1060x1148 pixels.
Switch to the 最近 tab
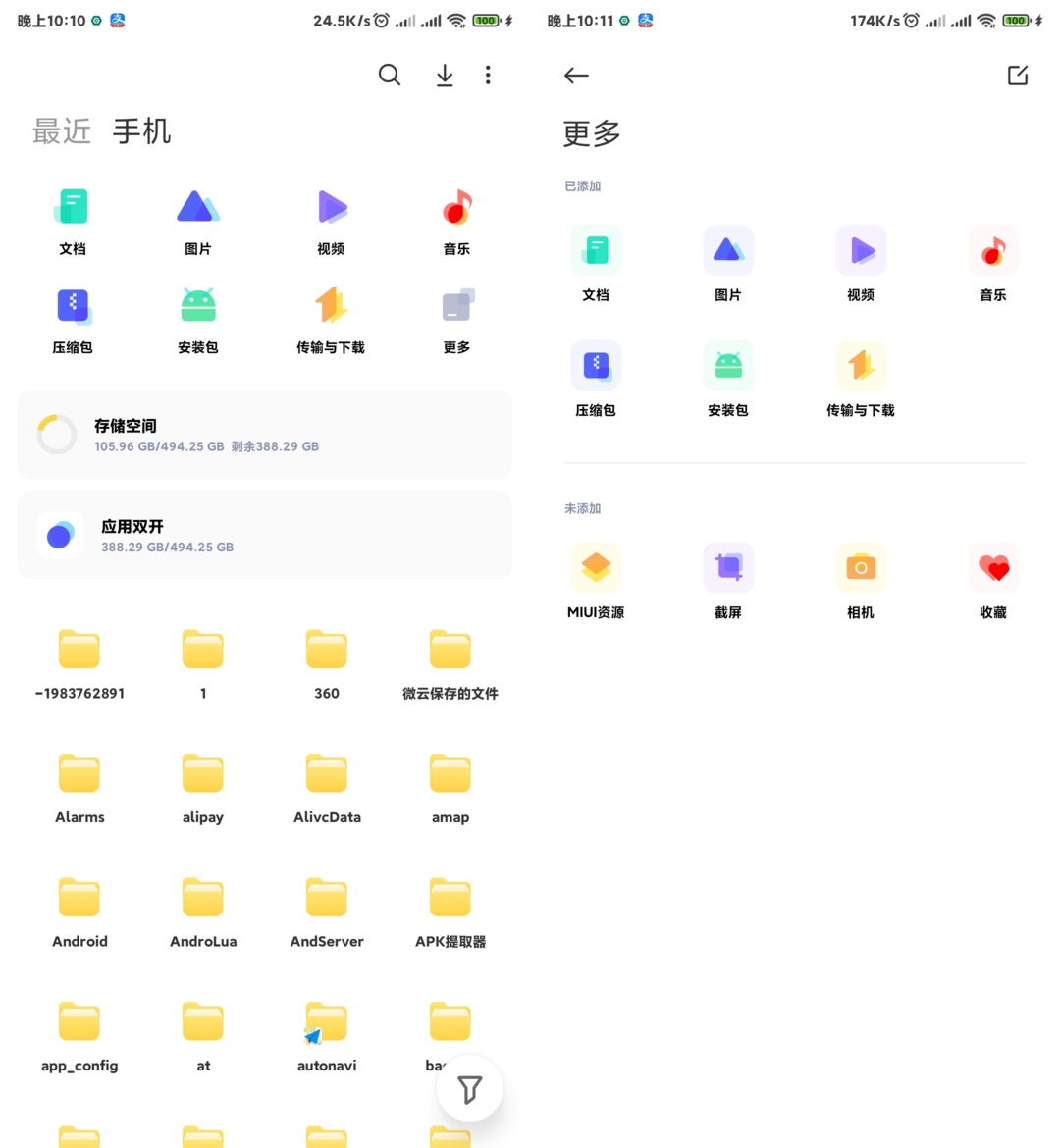62,131
